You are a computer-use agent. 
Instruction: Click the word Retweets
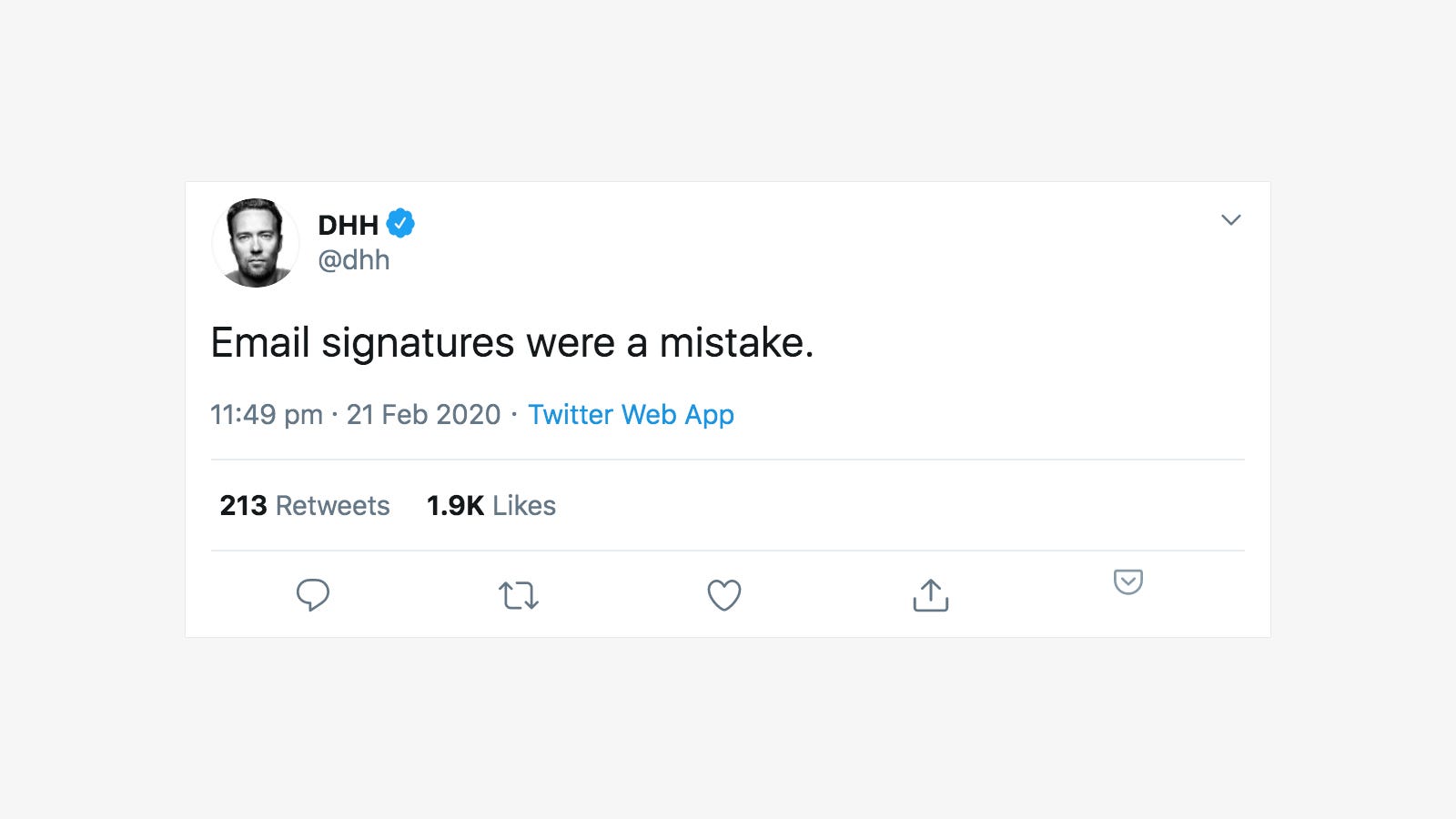click(x=332, y=506)
